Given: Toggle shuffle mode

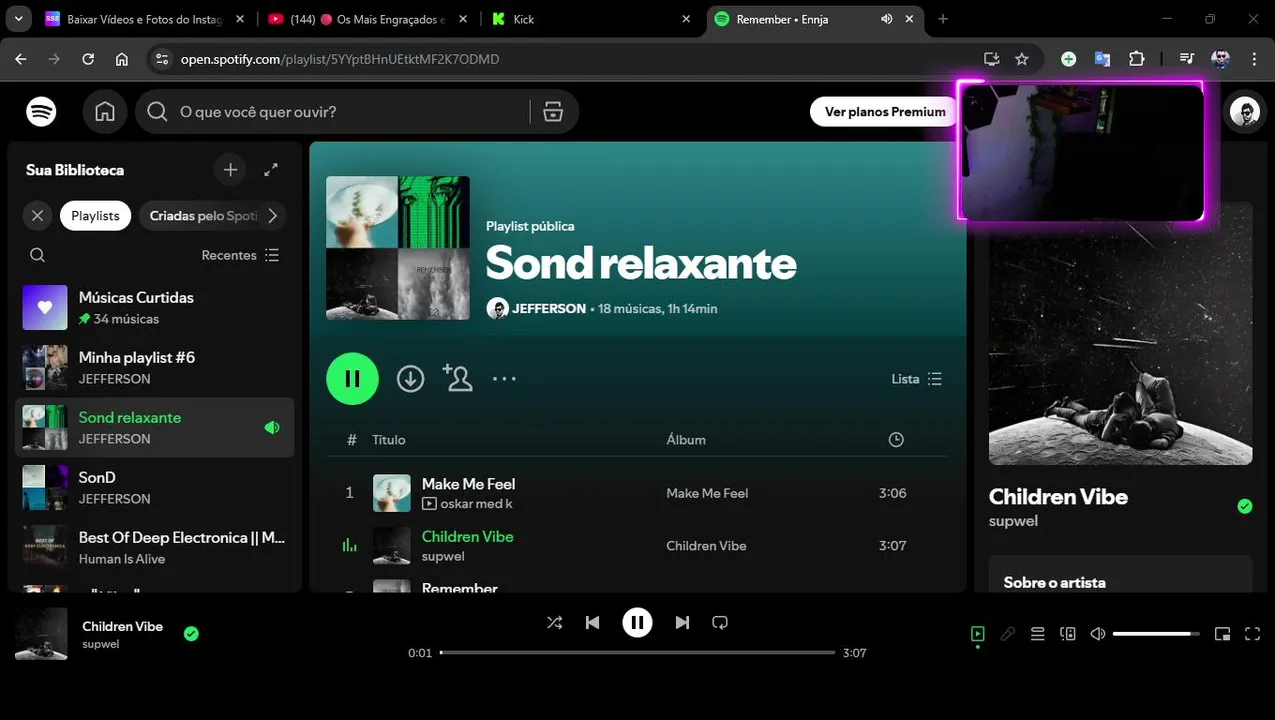Looking at the screenshot, I should coord(554,622).
